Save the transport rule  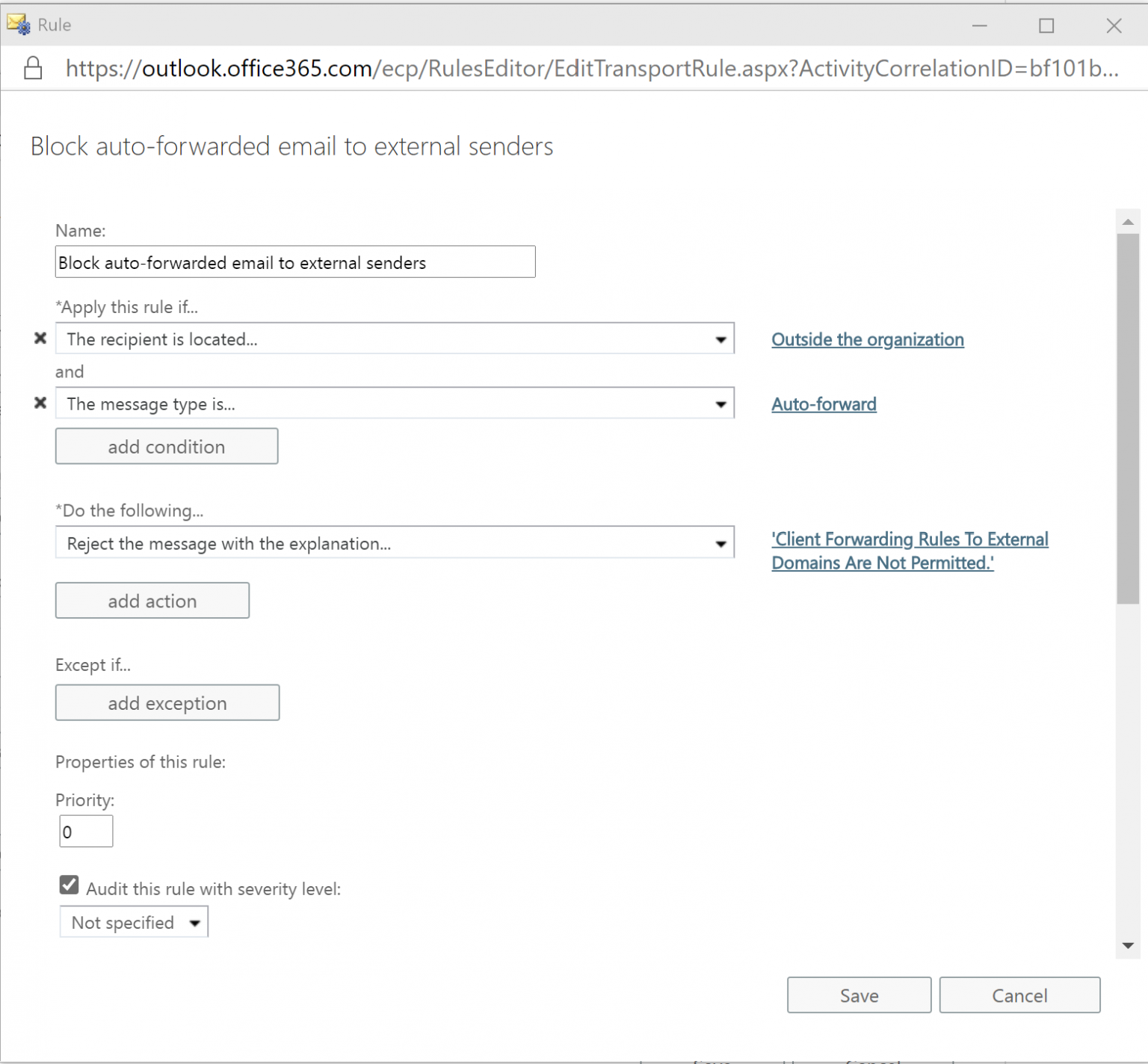pos(858,995)
